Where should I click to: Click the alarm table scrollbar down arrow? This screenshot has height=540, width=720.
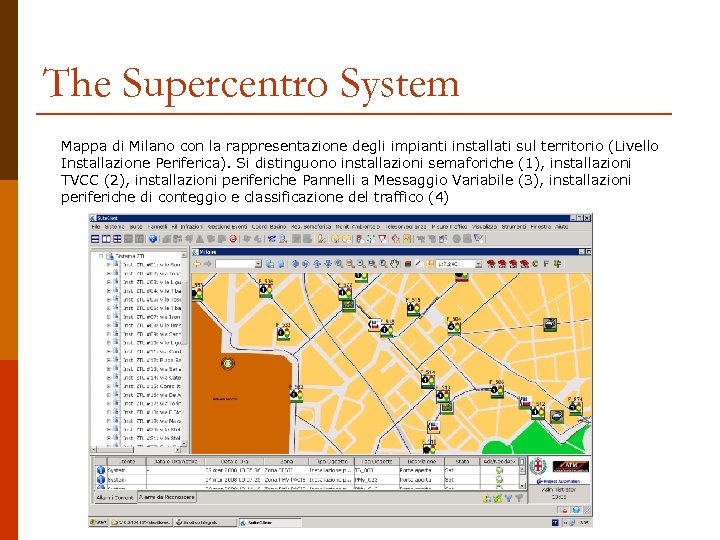point(522,485)
